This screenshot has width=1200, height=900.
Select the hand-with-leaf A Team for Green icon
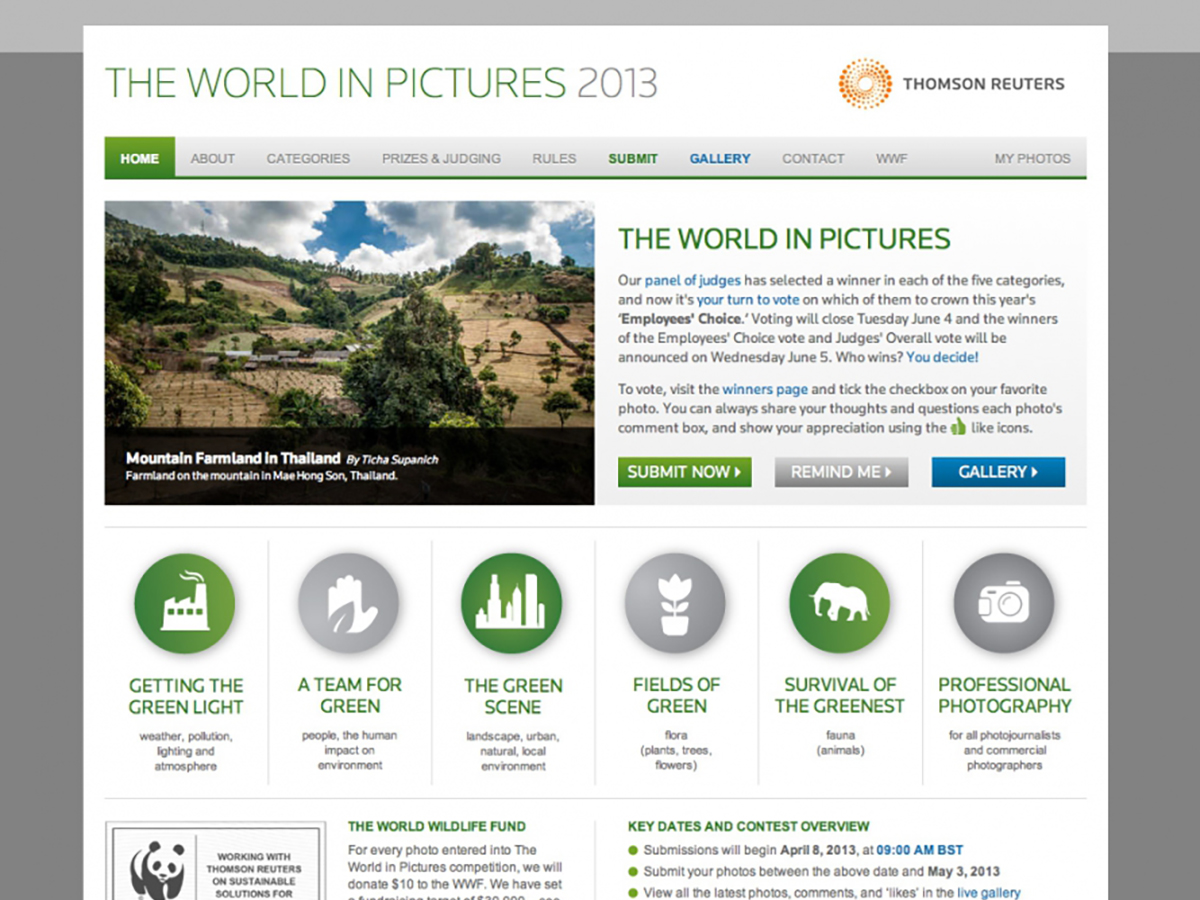click(x=348, y=603)
